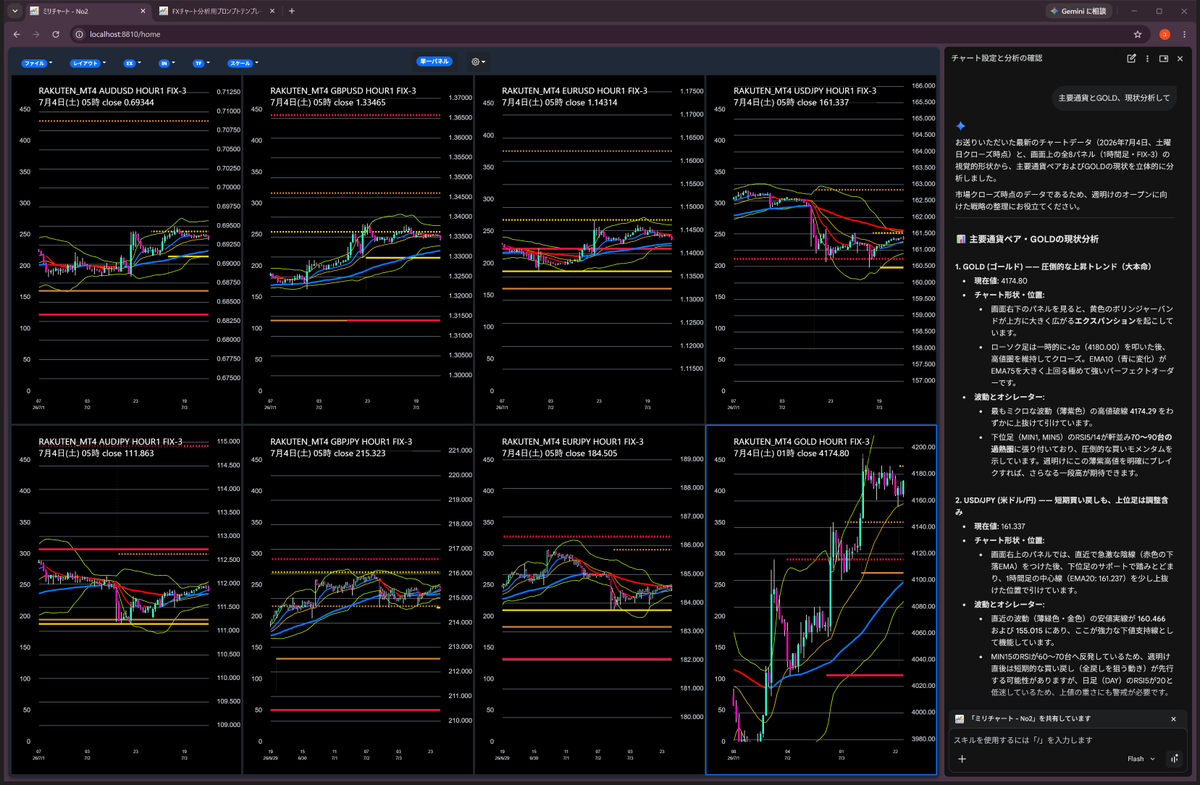Click 7月4日(土) 05時 close 215.323 text in GBPJPY chart
Image resolution: width=1200 pixels, height=785 pixels.
[327, 453]
